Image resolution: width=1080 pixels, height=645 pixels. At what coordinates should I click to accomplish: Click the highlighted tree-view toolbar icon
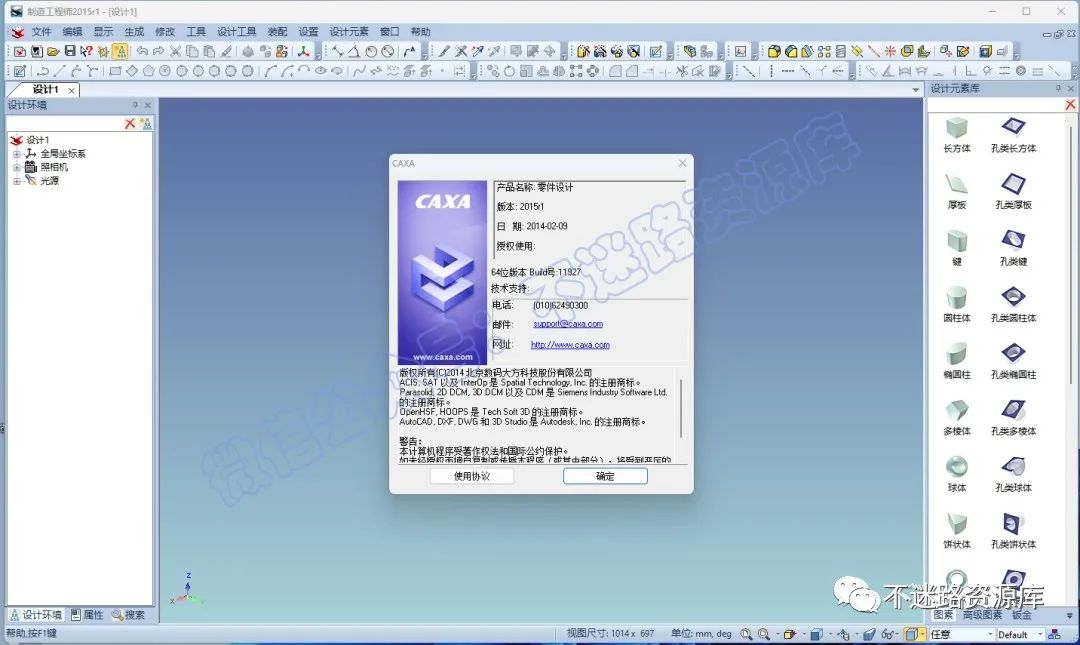point(120,51)
